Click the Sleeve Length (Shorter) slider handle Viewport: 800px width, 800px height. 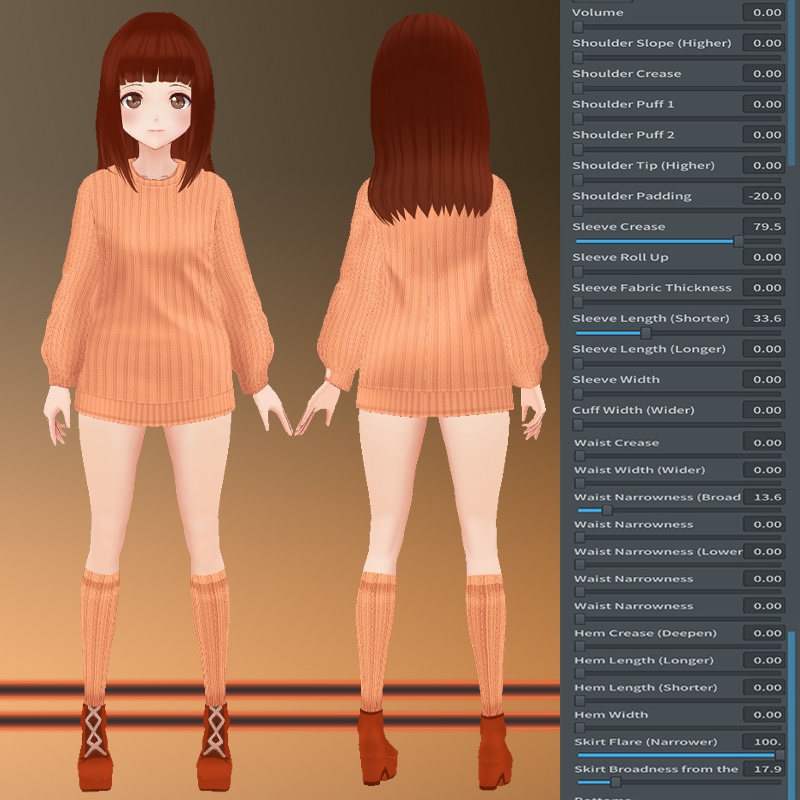[x=646, y=332]
